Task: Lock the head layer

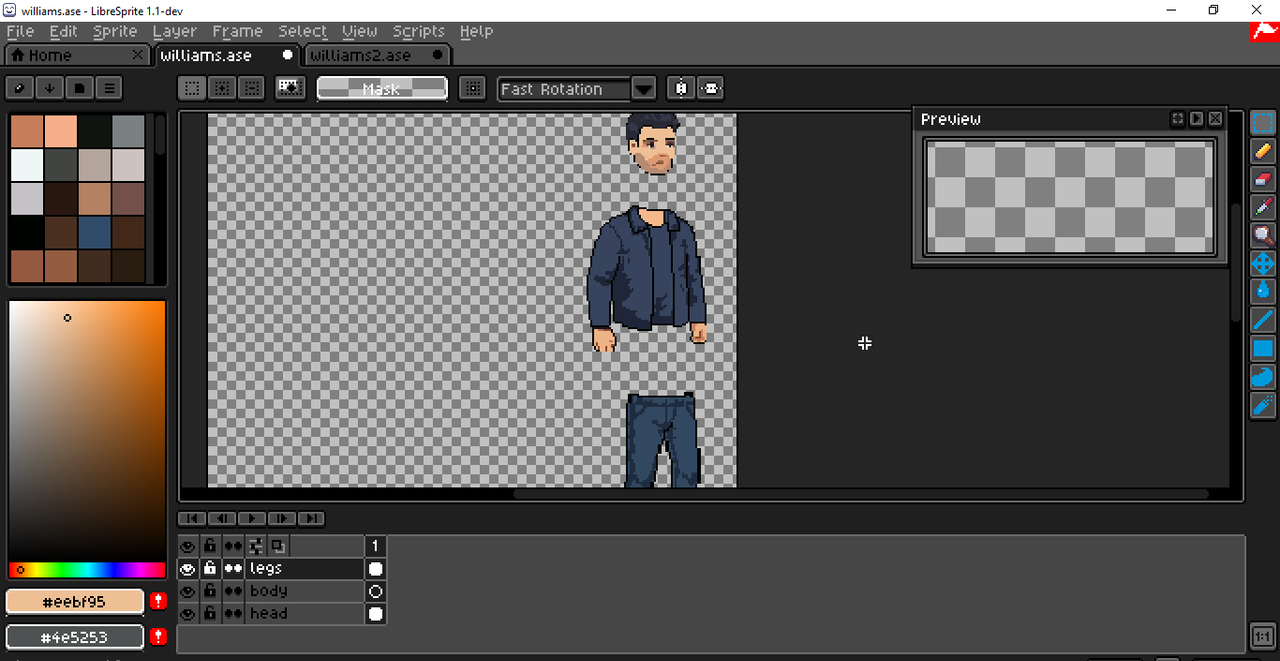Action: (x=209, y=614)
